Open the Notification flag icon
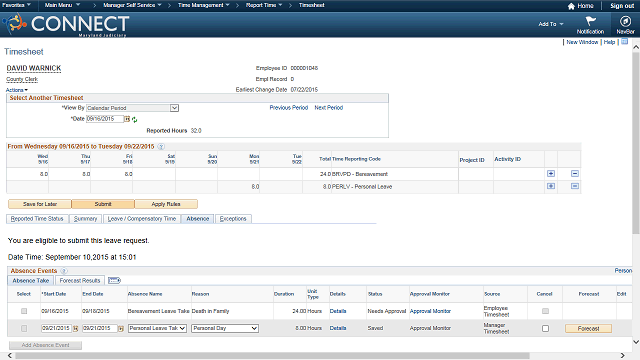Viewport: 640px width, 360px height. tap(590, 21)
